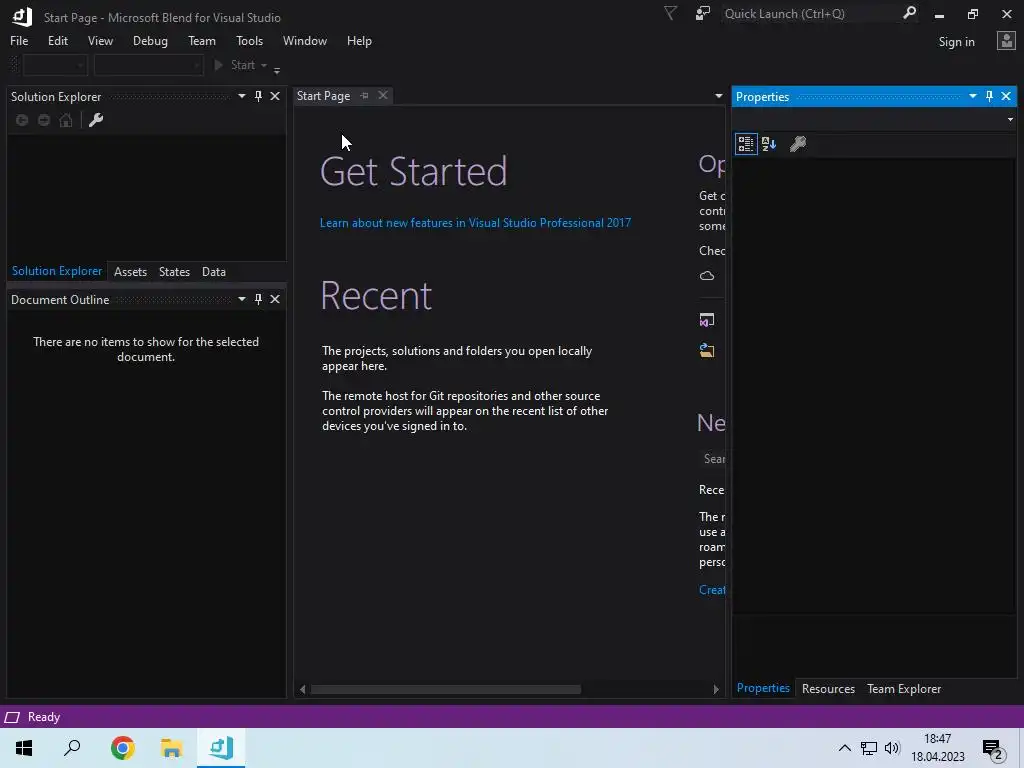
Task: Close the Solution Explorer panel
Action: click(275, 97)
